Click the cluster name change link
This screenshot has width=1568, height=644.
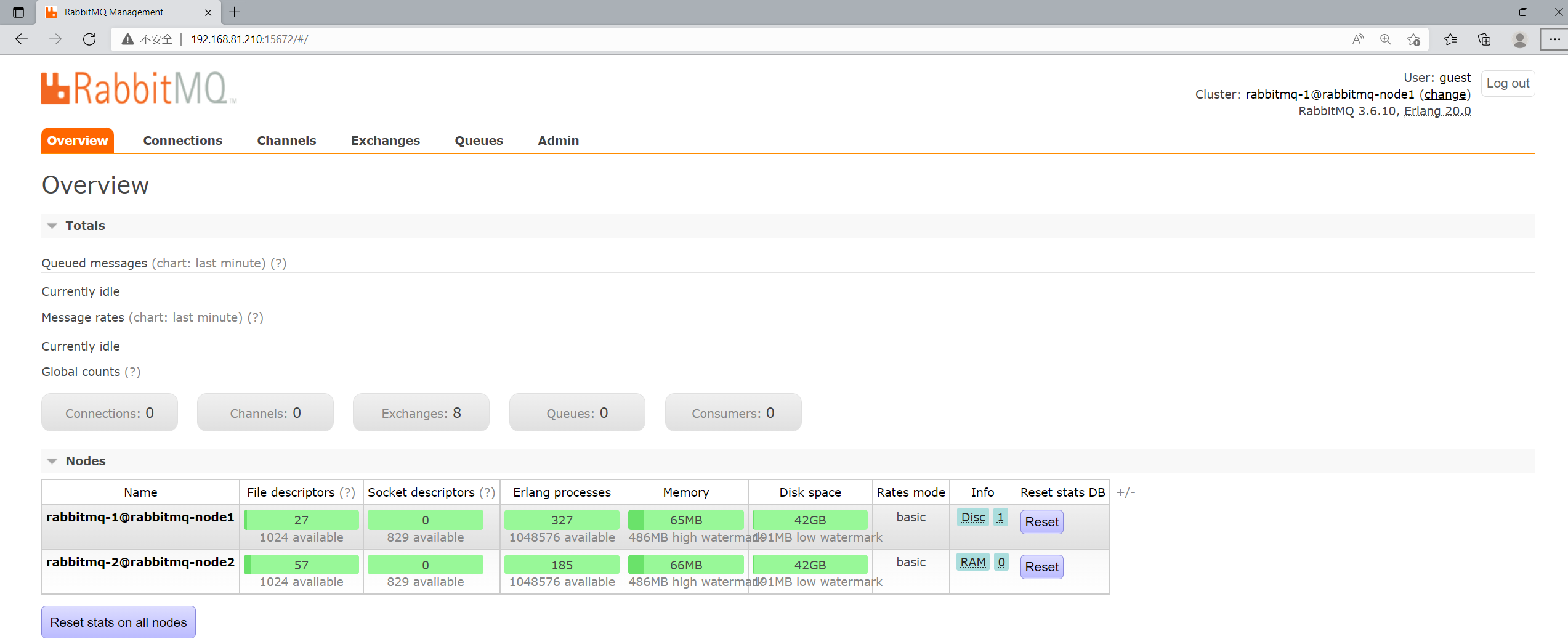pyautogui.click(x=1445, y=94)
